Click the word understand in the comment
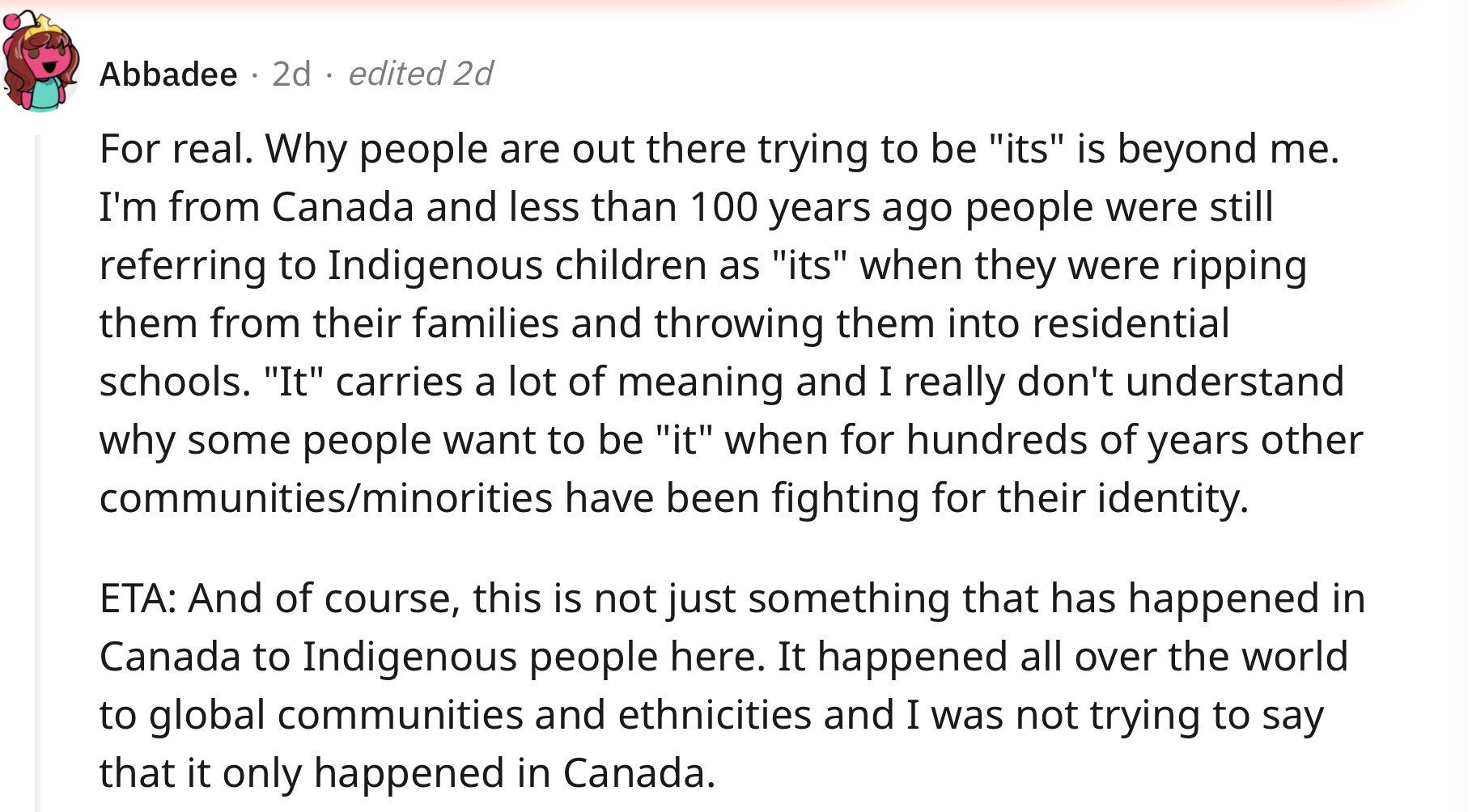 (1235, 381)
